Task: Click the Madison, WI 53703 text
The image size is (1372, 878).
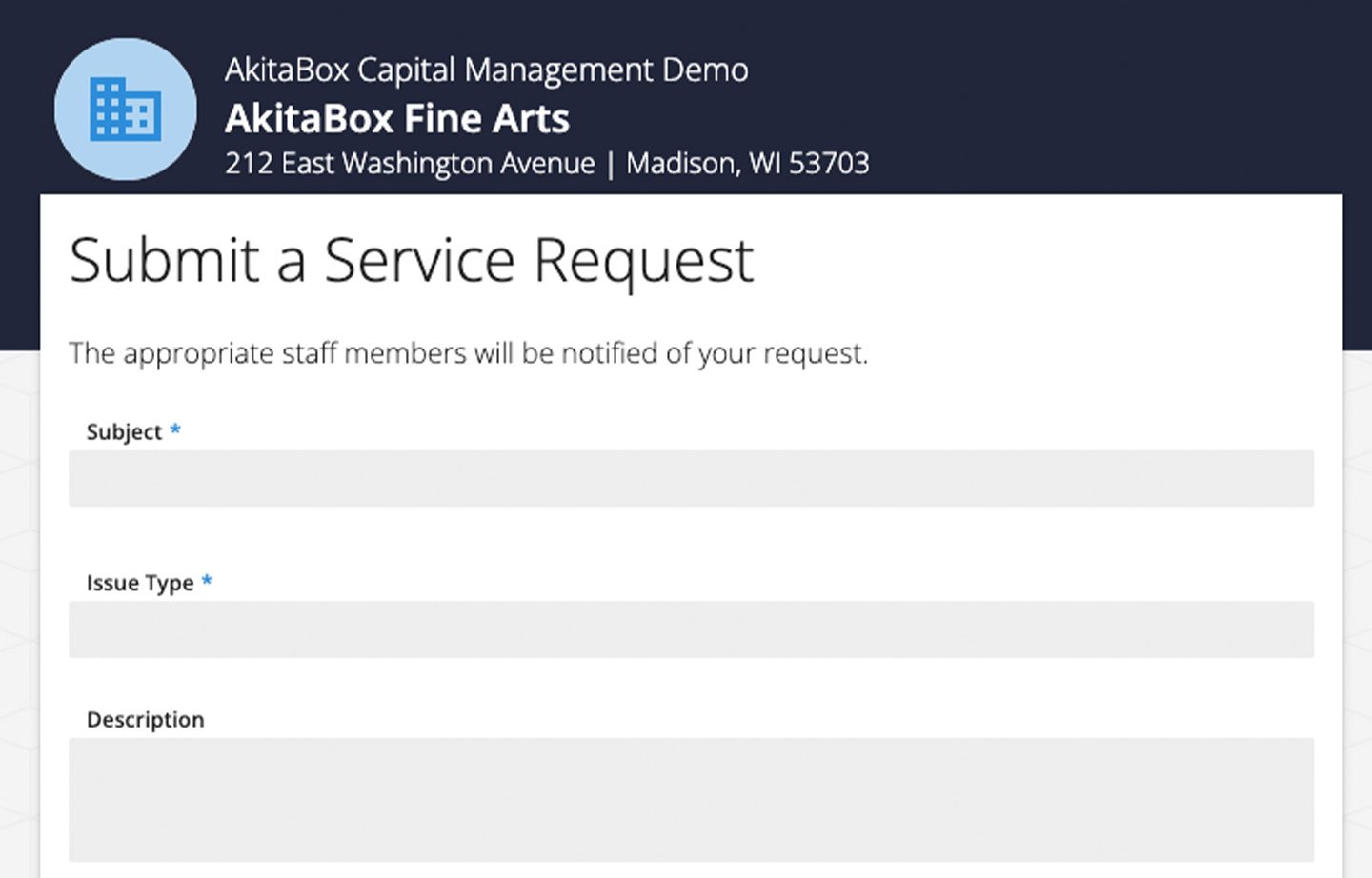Action: [747, 164]
